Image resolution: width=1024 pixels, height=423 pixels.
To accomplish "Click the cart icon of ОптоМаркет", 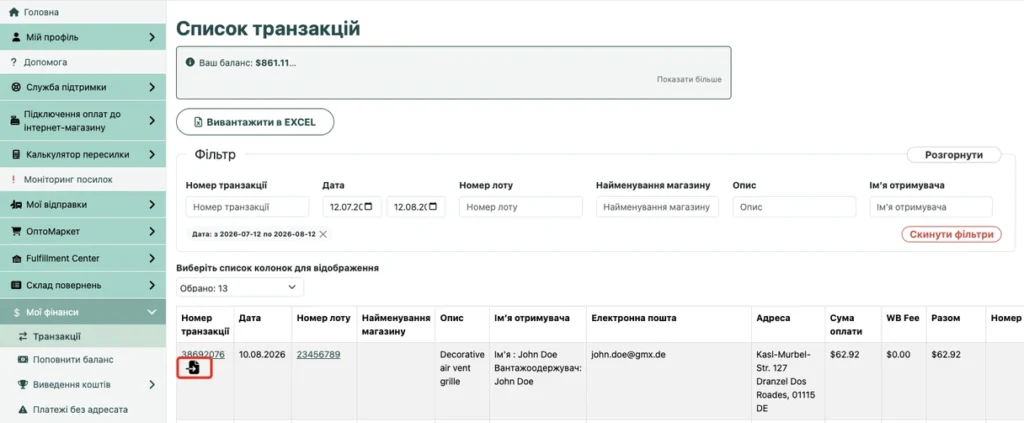I will point(16,231).
